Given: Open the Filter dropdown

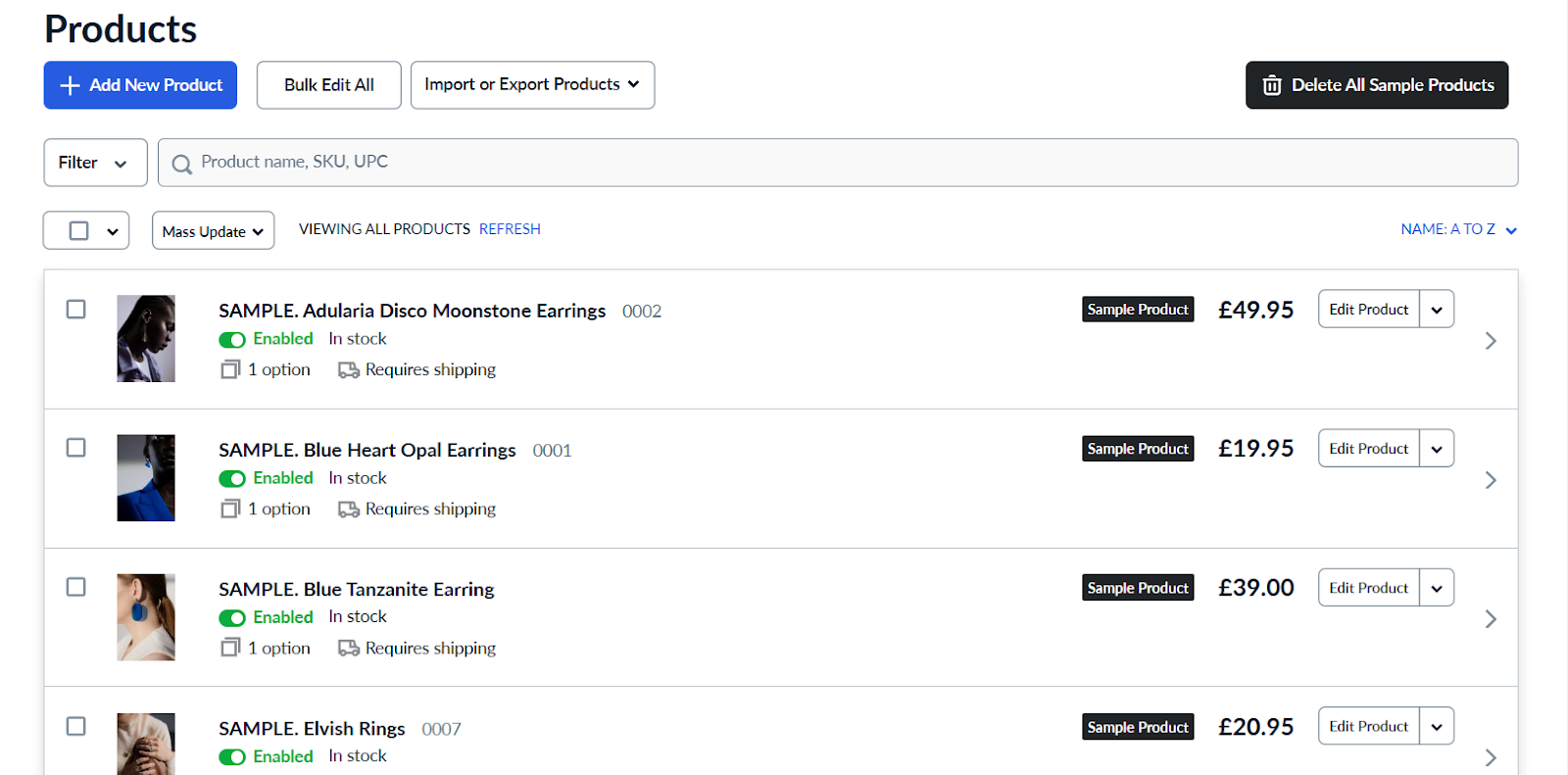Looking at the screenshot, I should (x=95, y=163).
